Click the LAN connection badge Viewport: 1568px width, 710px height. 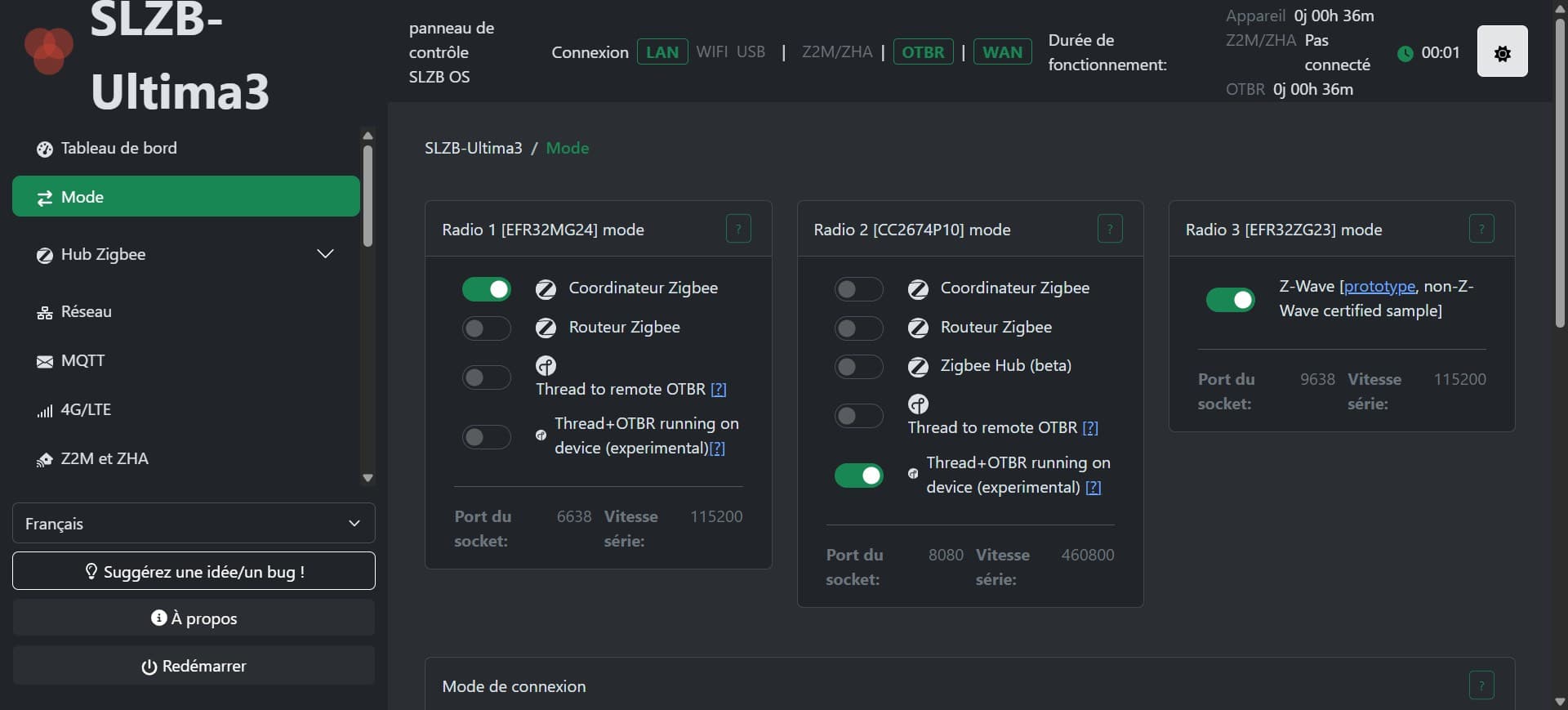pyautogui.click(x=662, y=52)
